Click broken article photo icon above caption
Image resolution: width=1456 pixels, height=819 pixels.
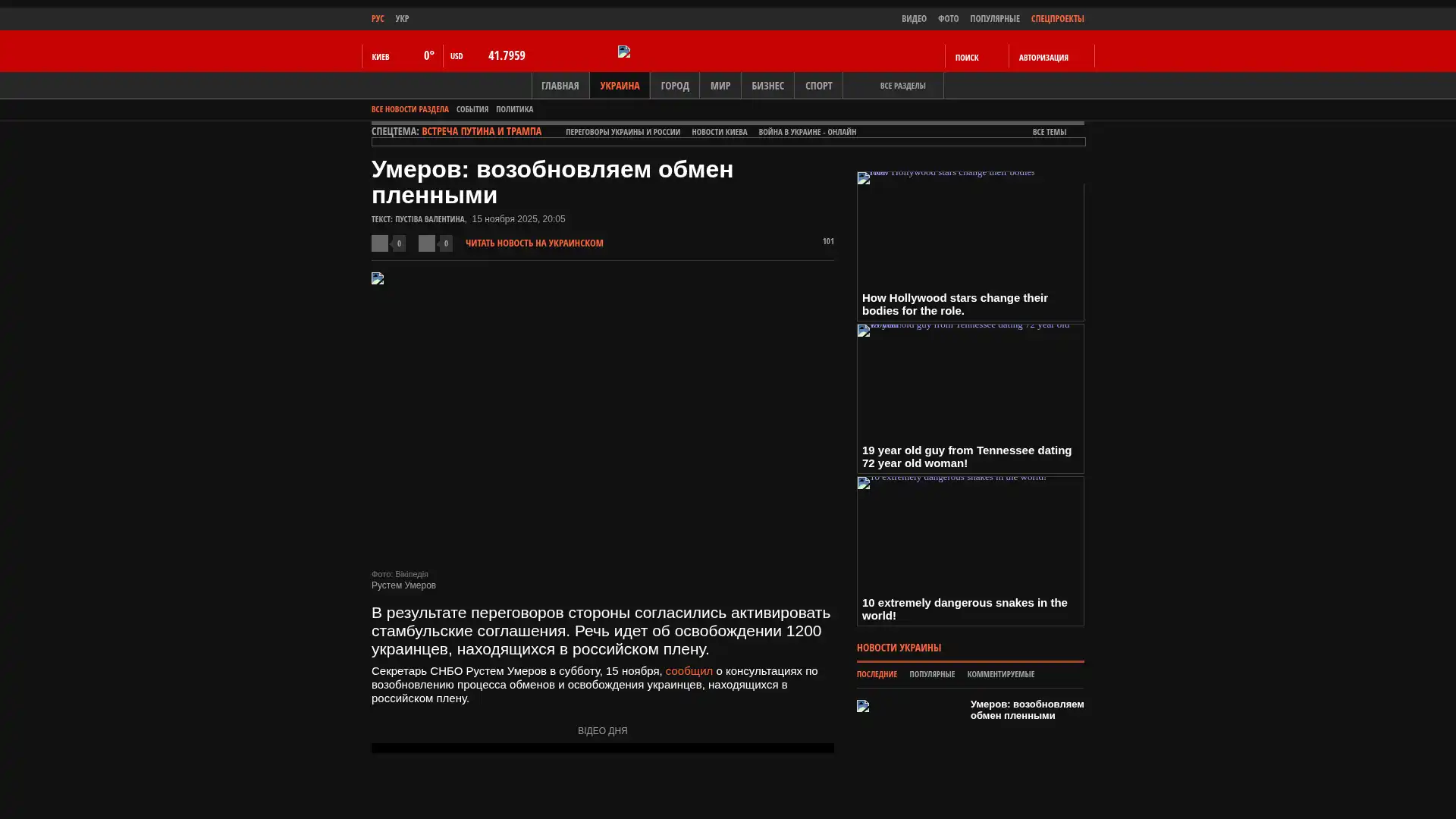pos(378,279)
